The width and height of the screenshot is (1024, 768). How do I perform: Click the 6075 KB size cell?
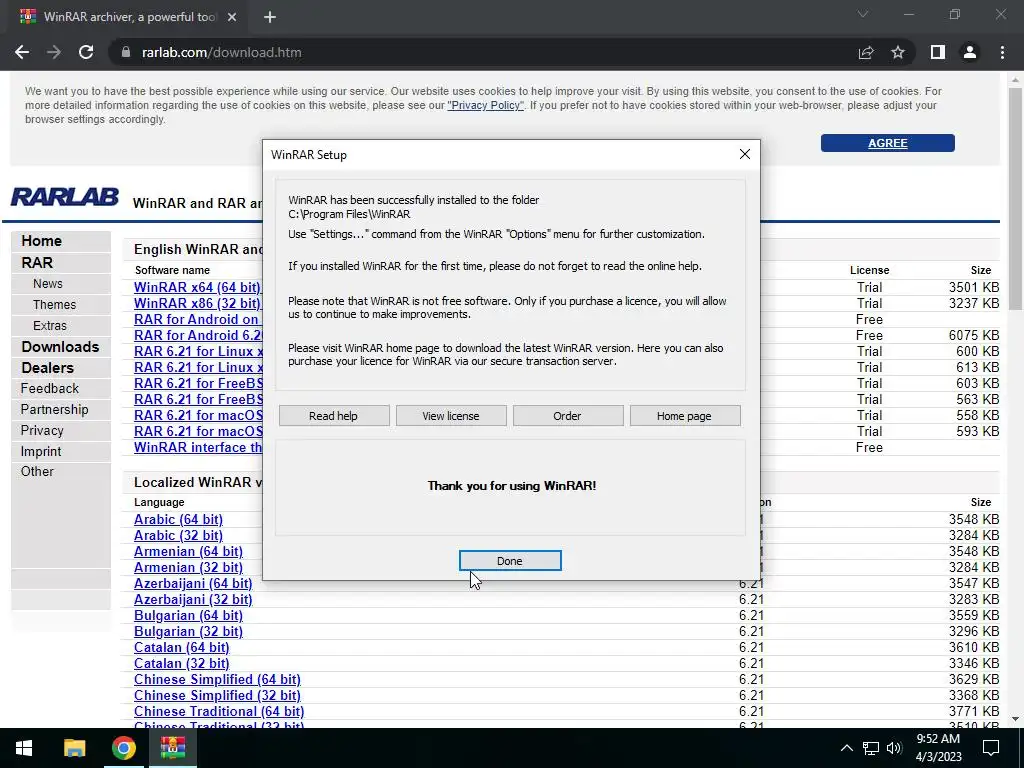974,335
